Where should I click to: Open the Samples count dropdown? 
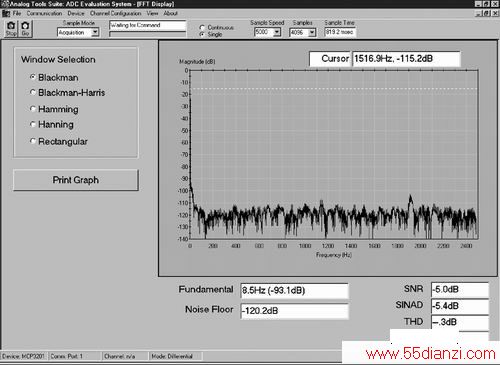312,32
